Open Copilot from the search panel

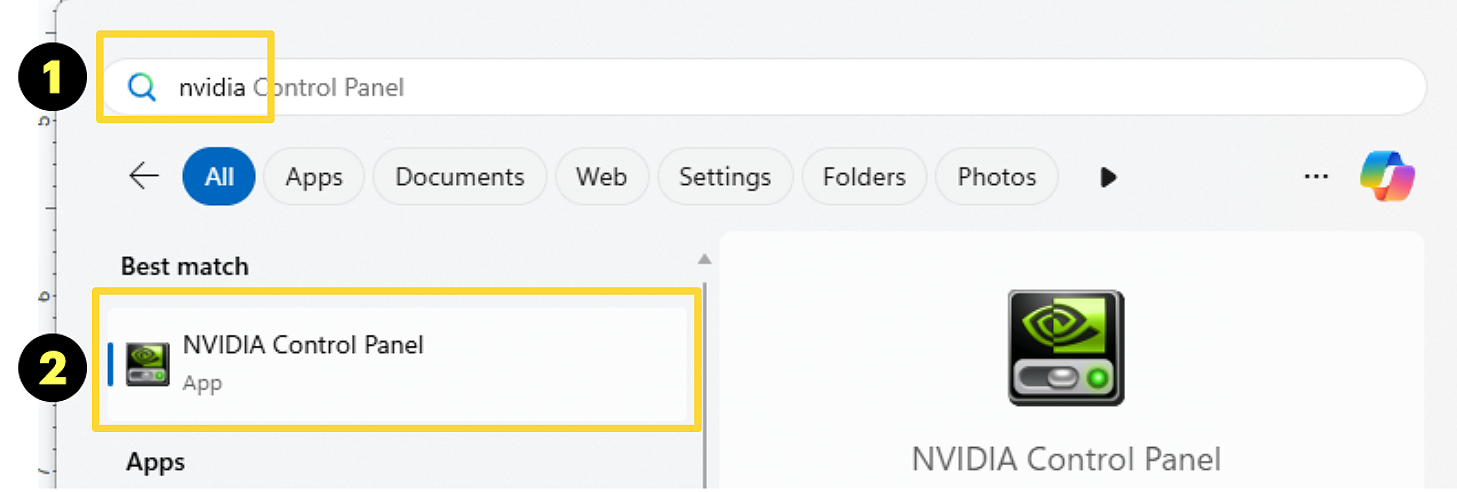[x=1387, y=177]
